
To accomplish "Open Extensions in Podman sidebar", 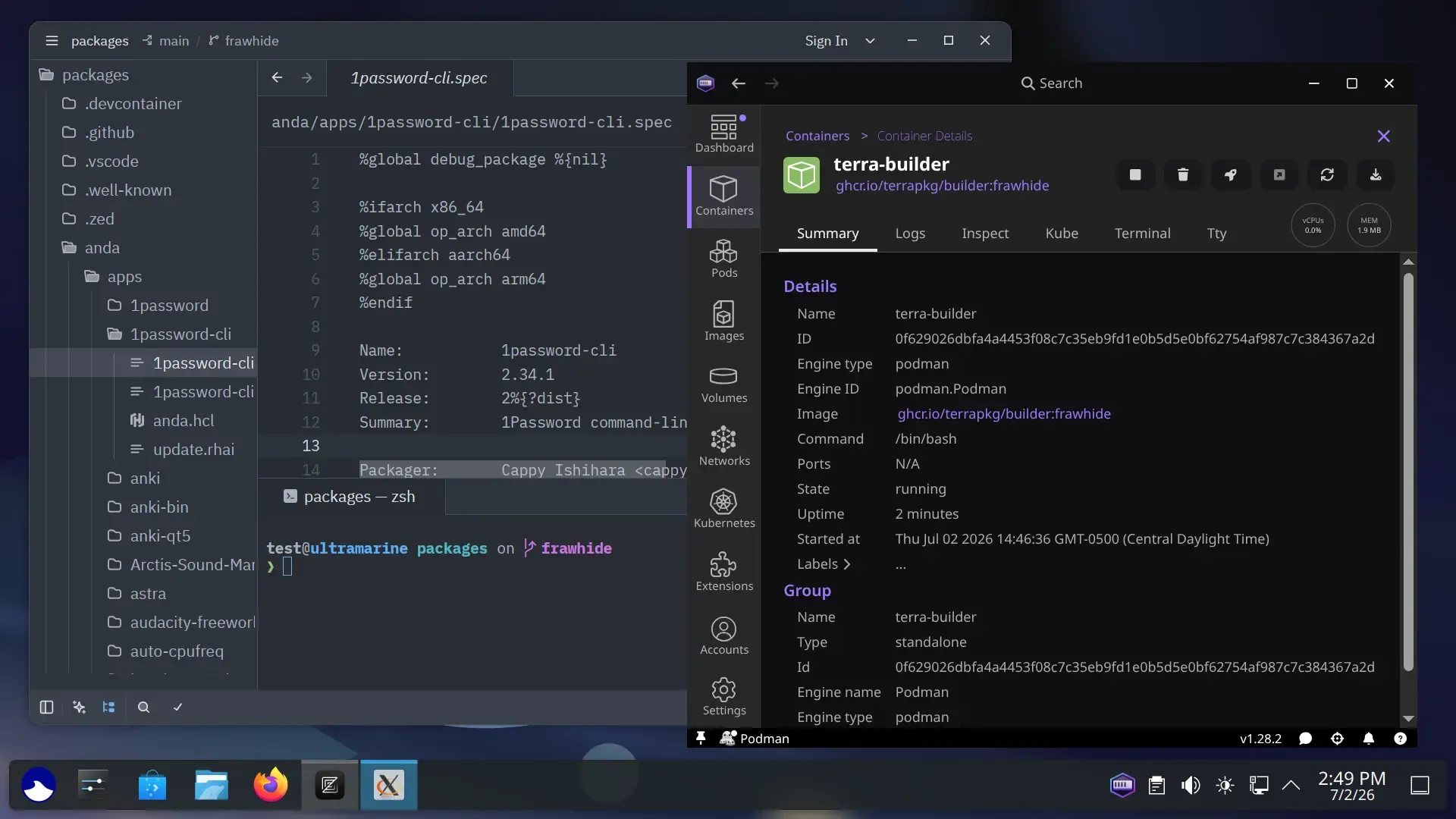I will point(724,573).
